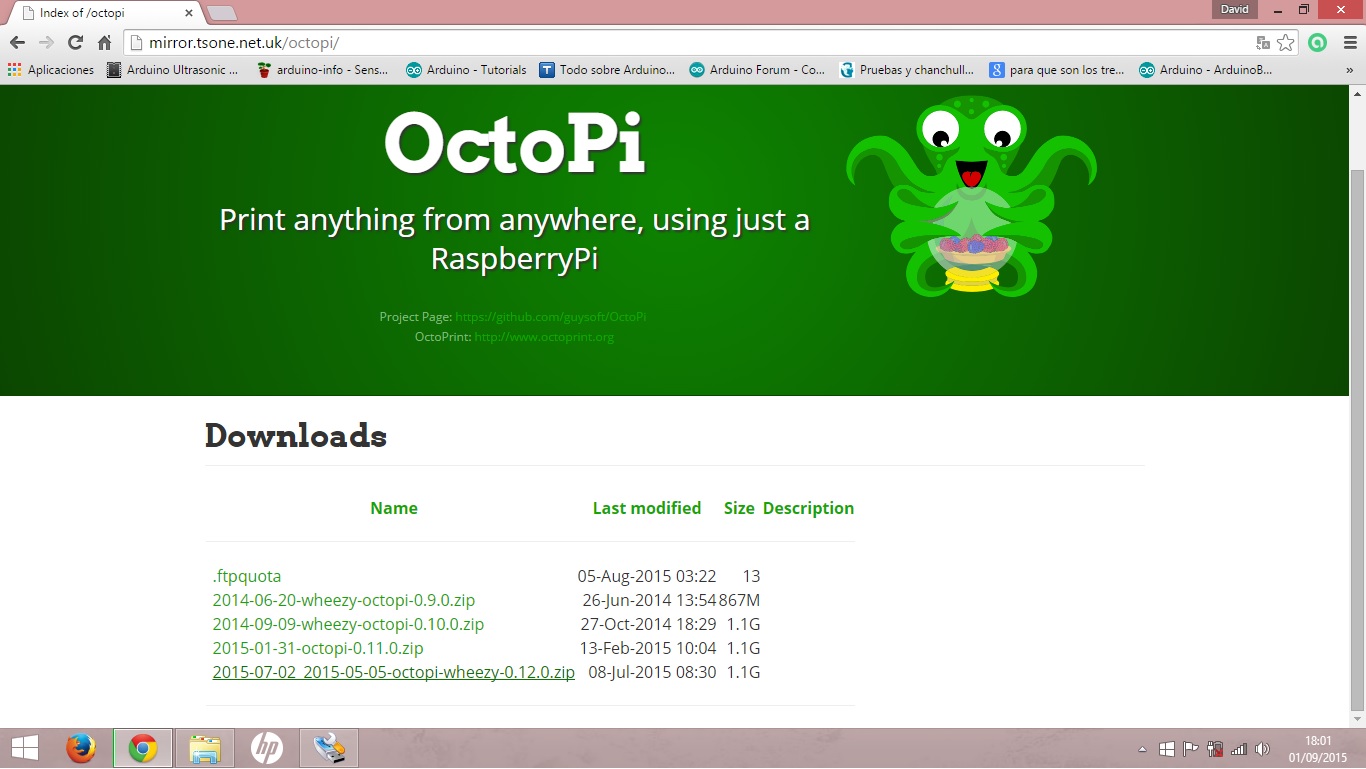Open the www.octoprint.org link
Viewport: 1366px width, 769px height.
click(x=544, y=337)
